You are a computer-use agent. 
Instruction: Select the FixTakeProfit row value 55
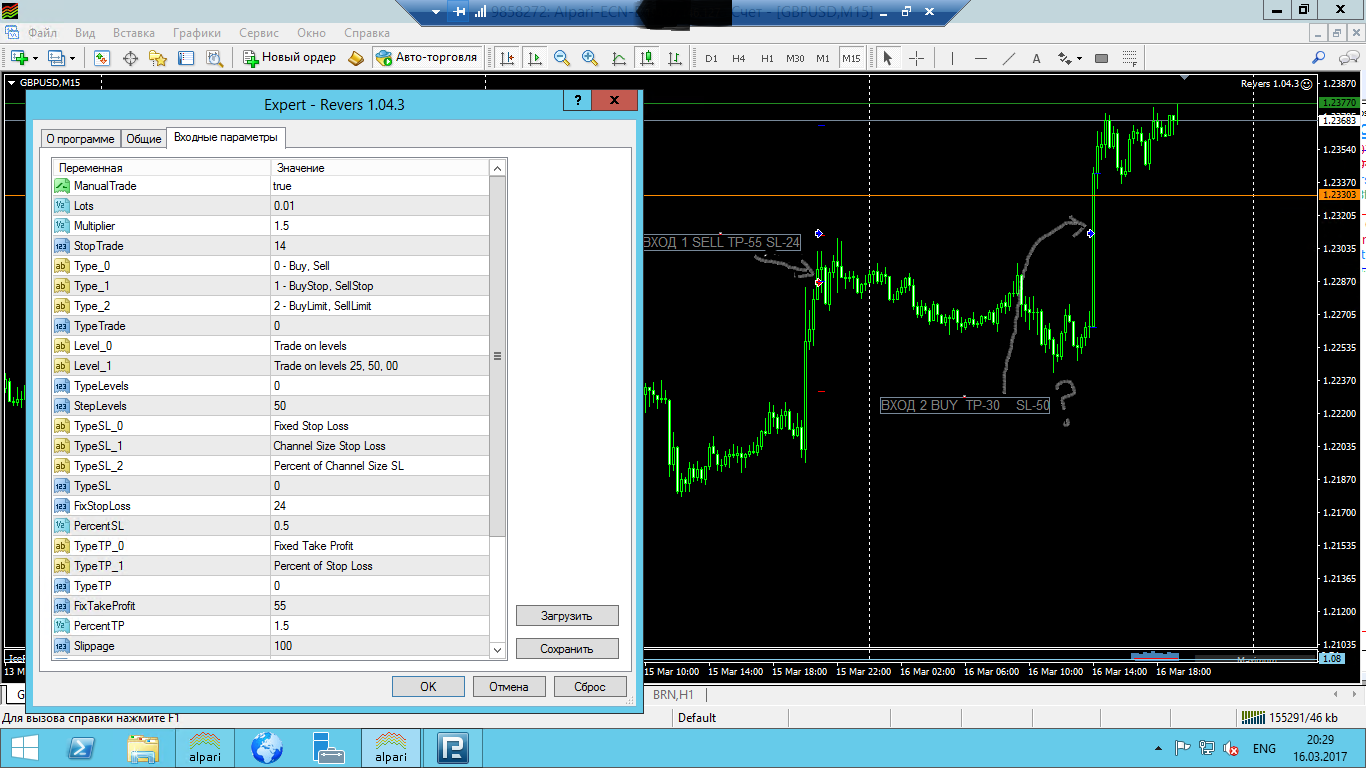pyautogui.click(x=380, y=606)
